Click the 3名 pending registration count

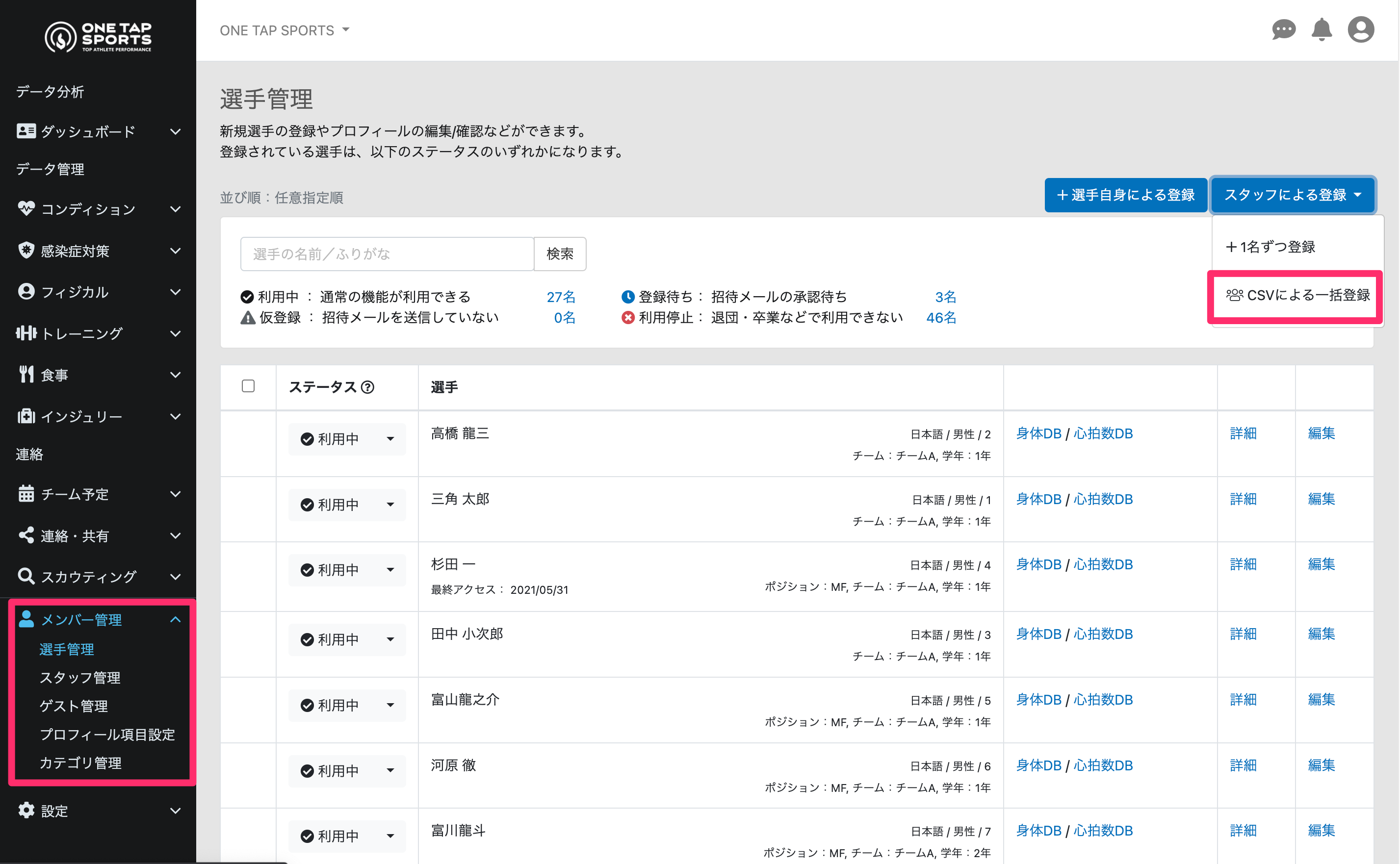(946, 297)
